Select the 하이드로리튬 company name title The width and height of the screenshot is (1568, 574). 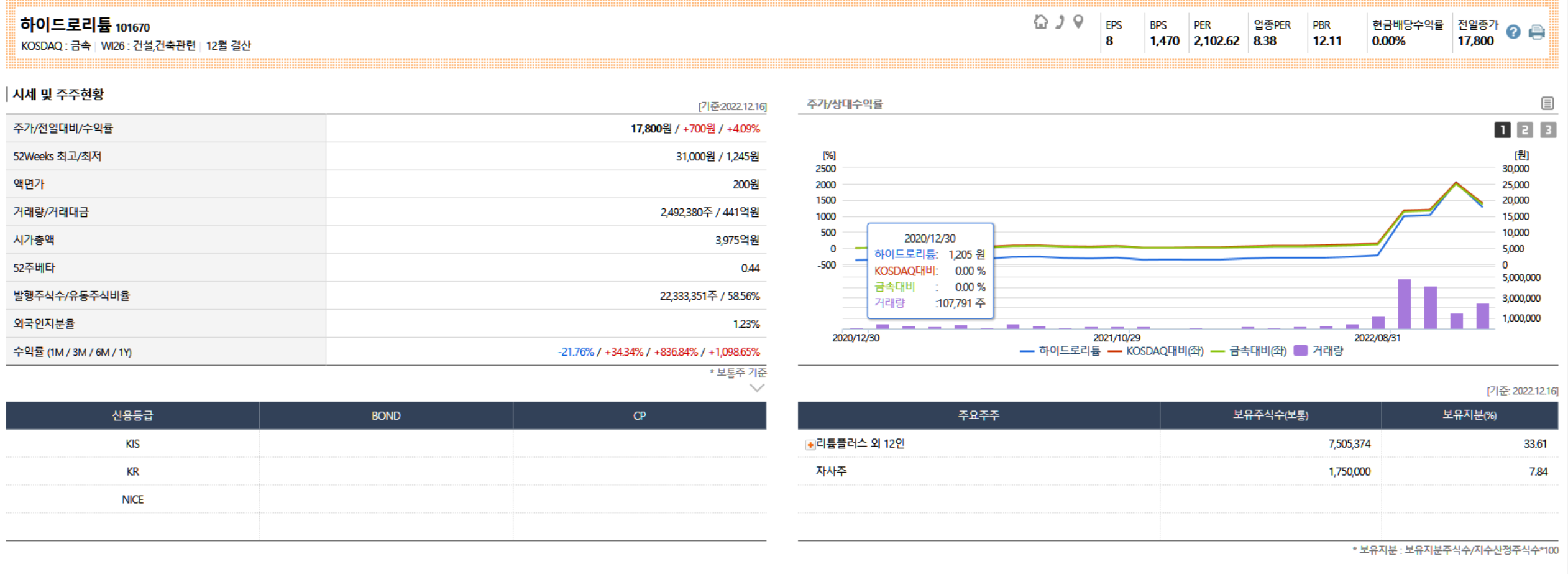point(66,25)
